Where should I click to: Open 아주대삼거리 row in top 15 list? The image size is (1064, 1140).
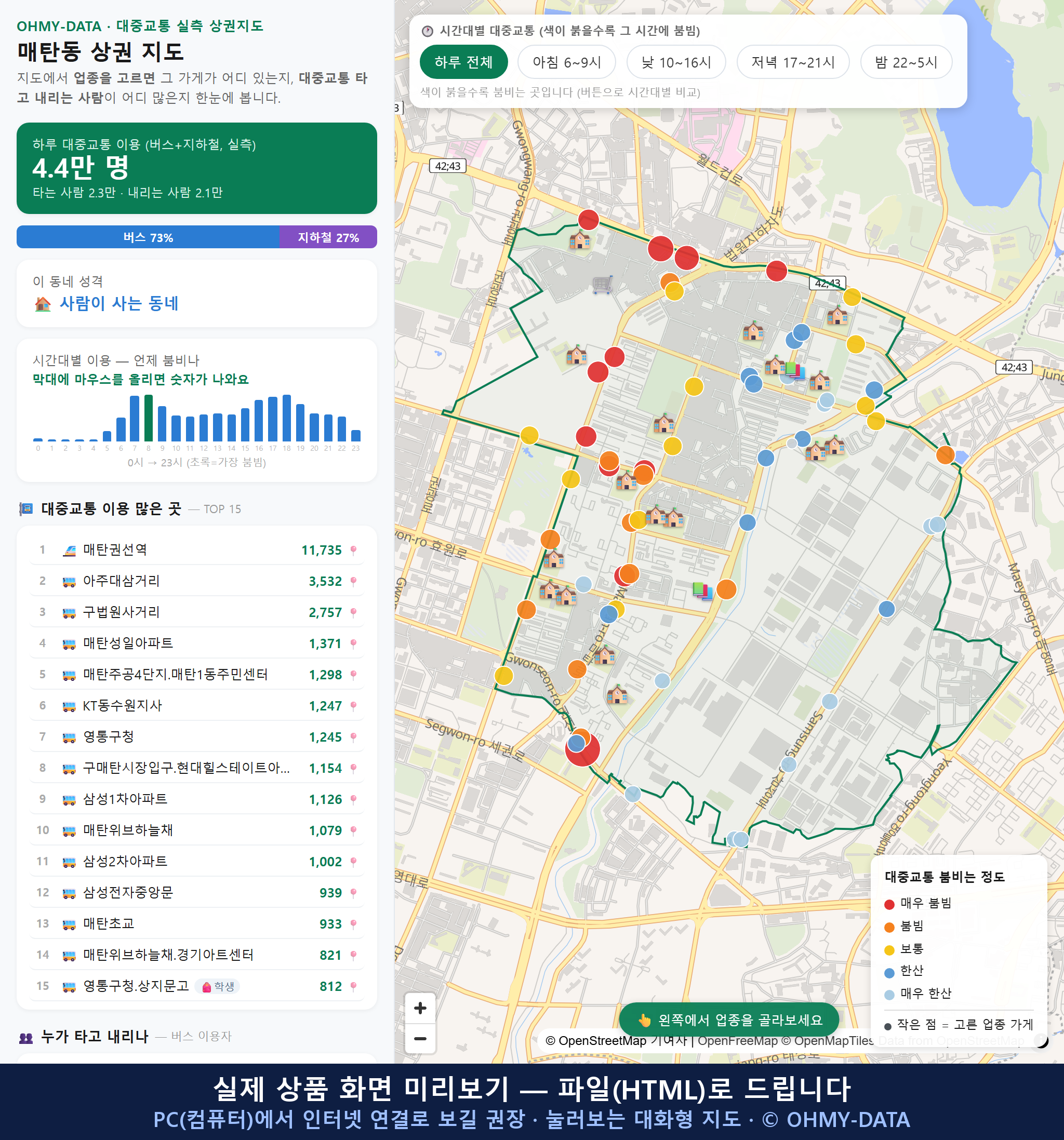tap(197, 581)
